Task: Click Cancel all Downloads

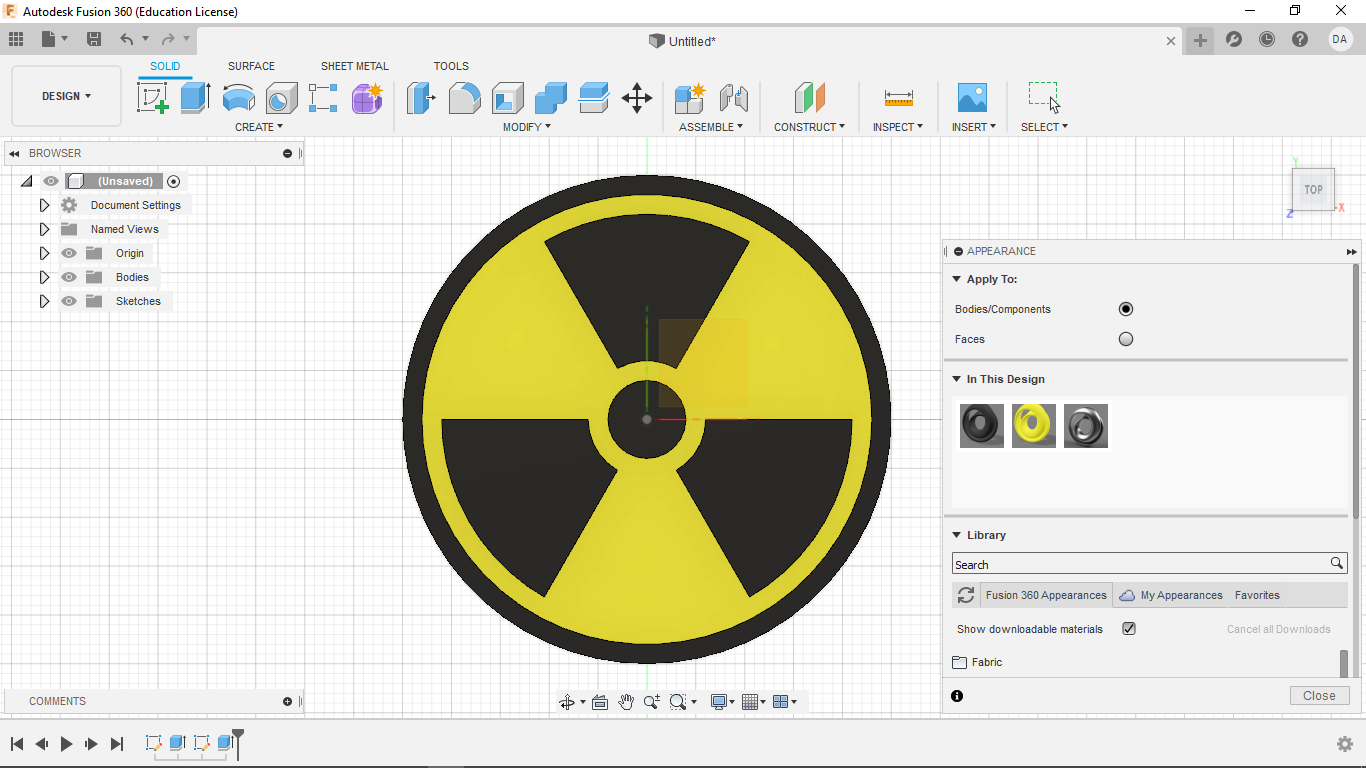Action: (1278, 629)
